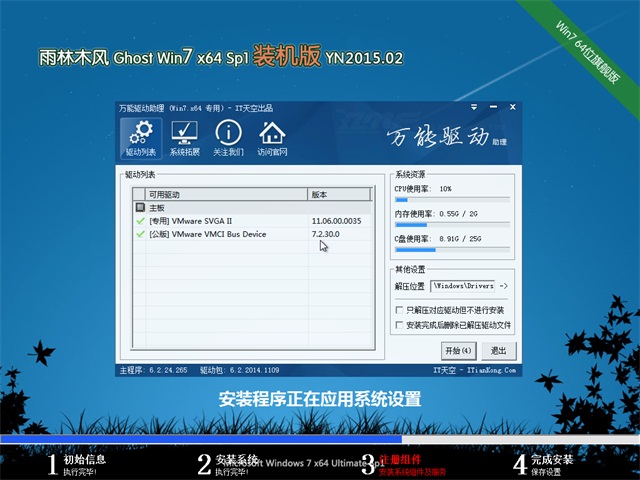Toggle 安装完成后删除已解压驱动文件 checkbox
The height and width of the screenshot is (480, 640).
400,325
